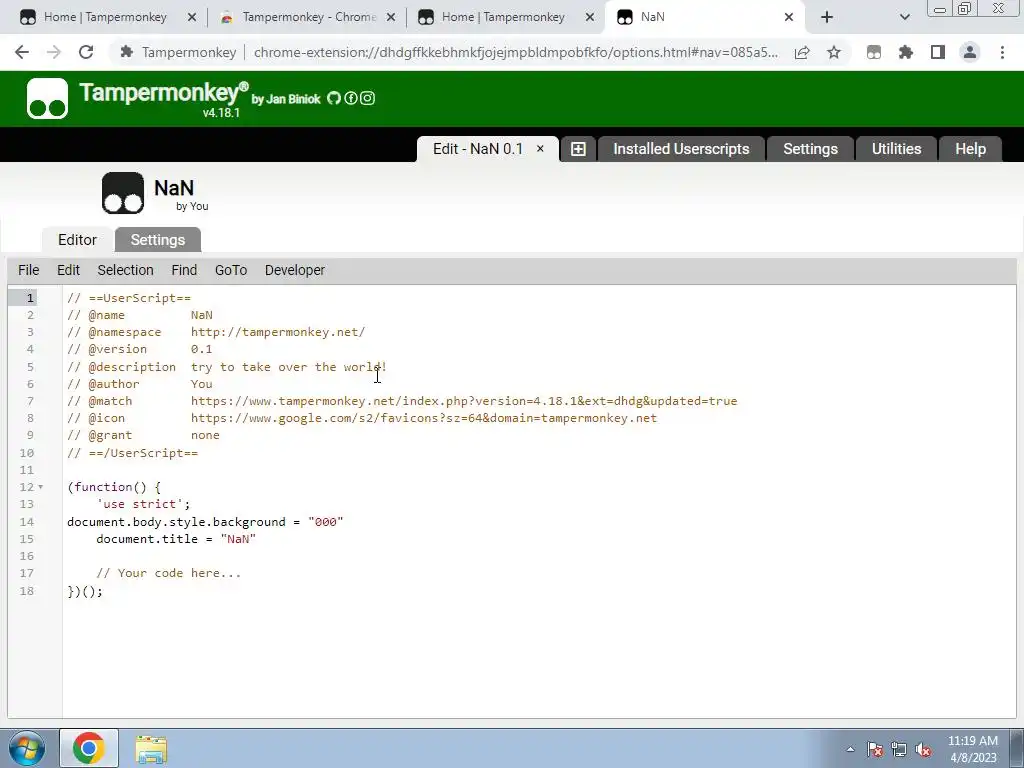Click the forward navigation arrow
Image resolution: width=1024 pixels, height=768 pixels.
pyautogui.click(x=54, y=52)
